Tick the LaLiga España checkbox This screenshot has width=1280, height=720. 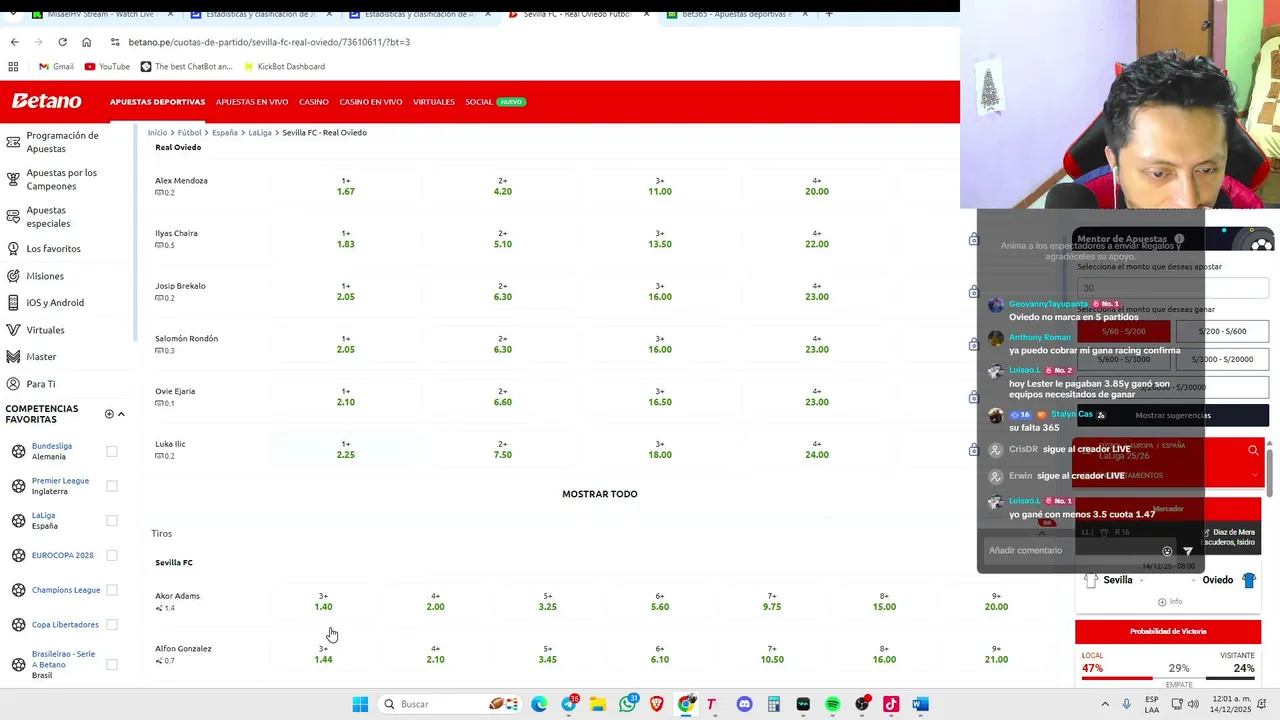[x=112, y=520]
